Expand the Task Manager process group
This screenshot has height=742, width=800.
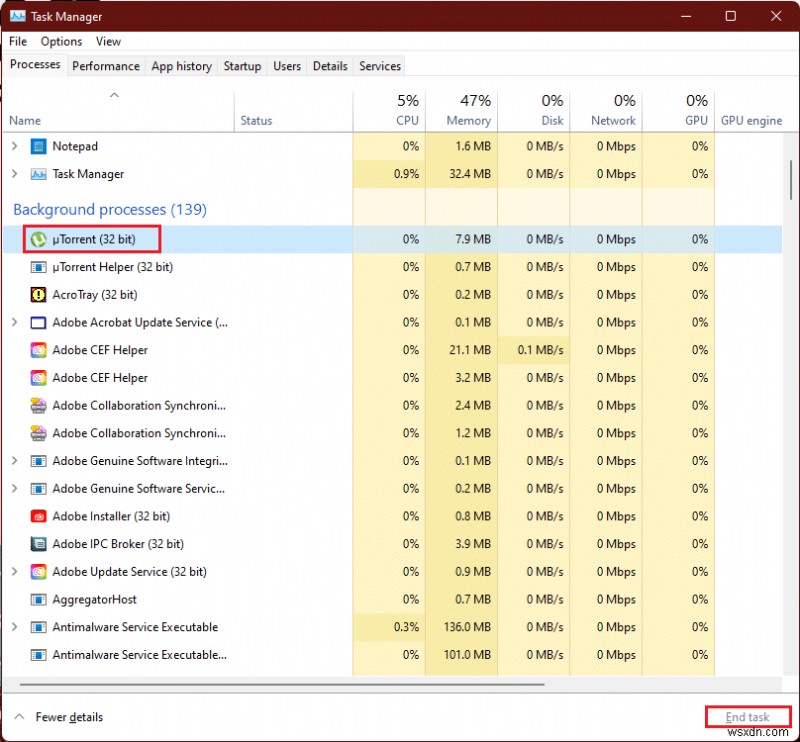[x=15, y=174]
